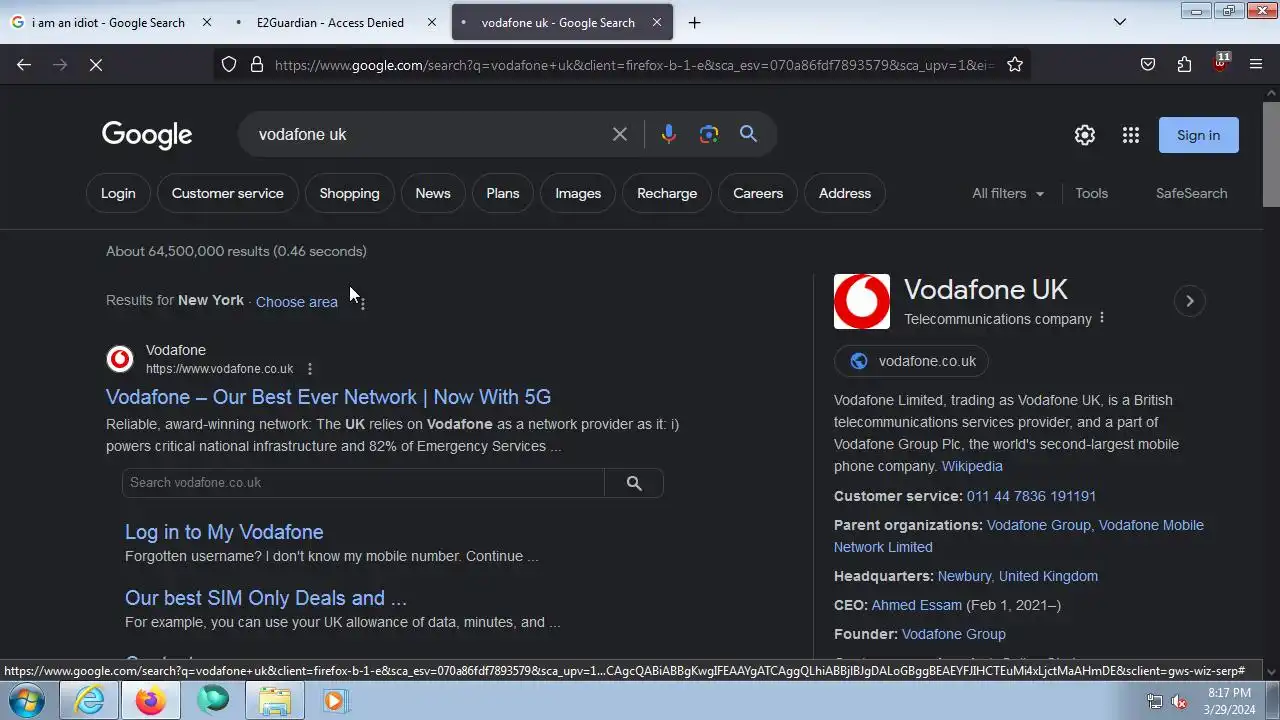Launch Internet Explorer from taskbar

[x=90, y=700]
